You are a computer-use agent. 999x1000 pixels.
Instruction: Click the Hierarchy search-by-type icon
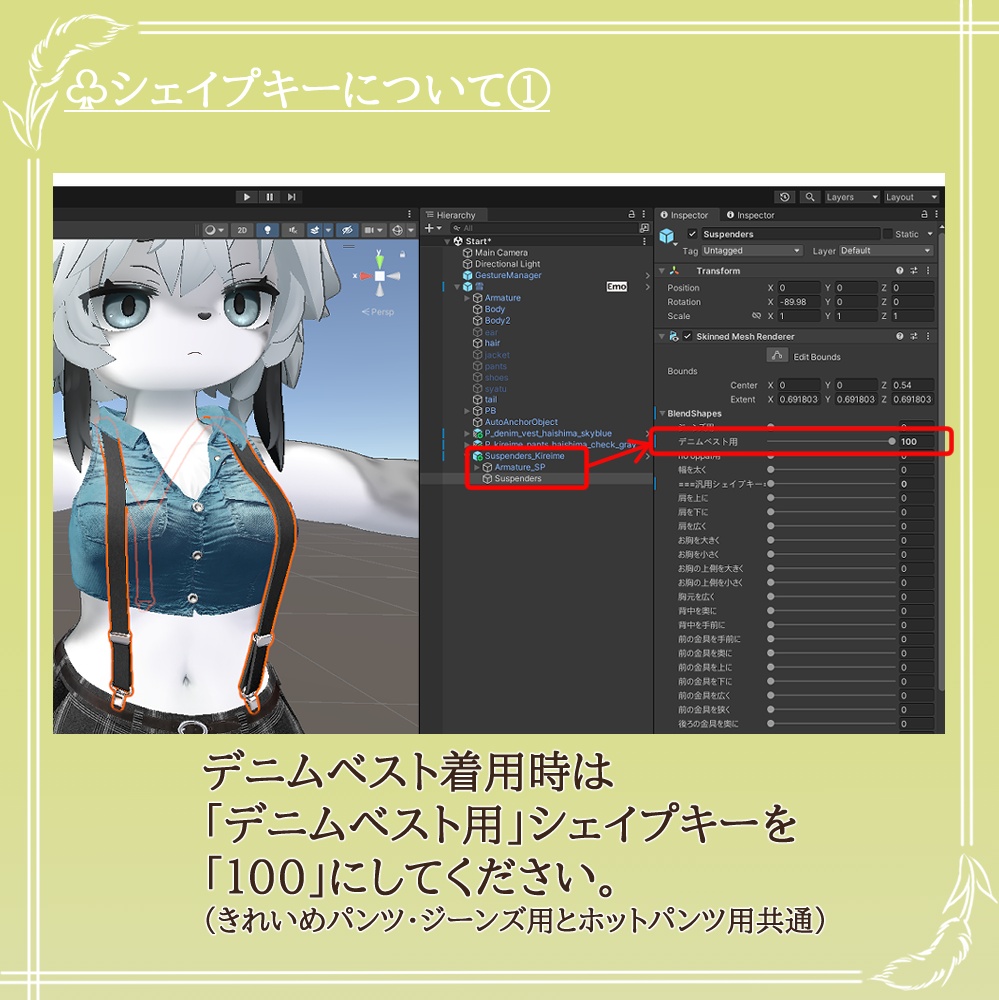point(644,228)
